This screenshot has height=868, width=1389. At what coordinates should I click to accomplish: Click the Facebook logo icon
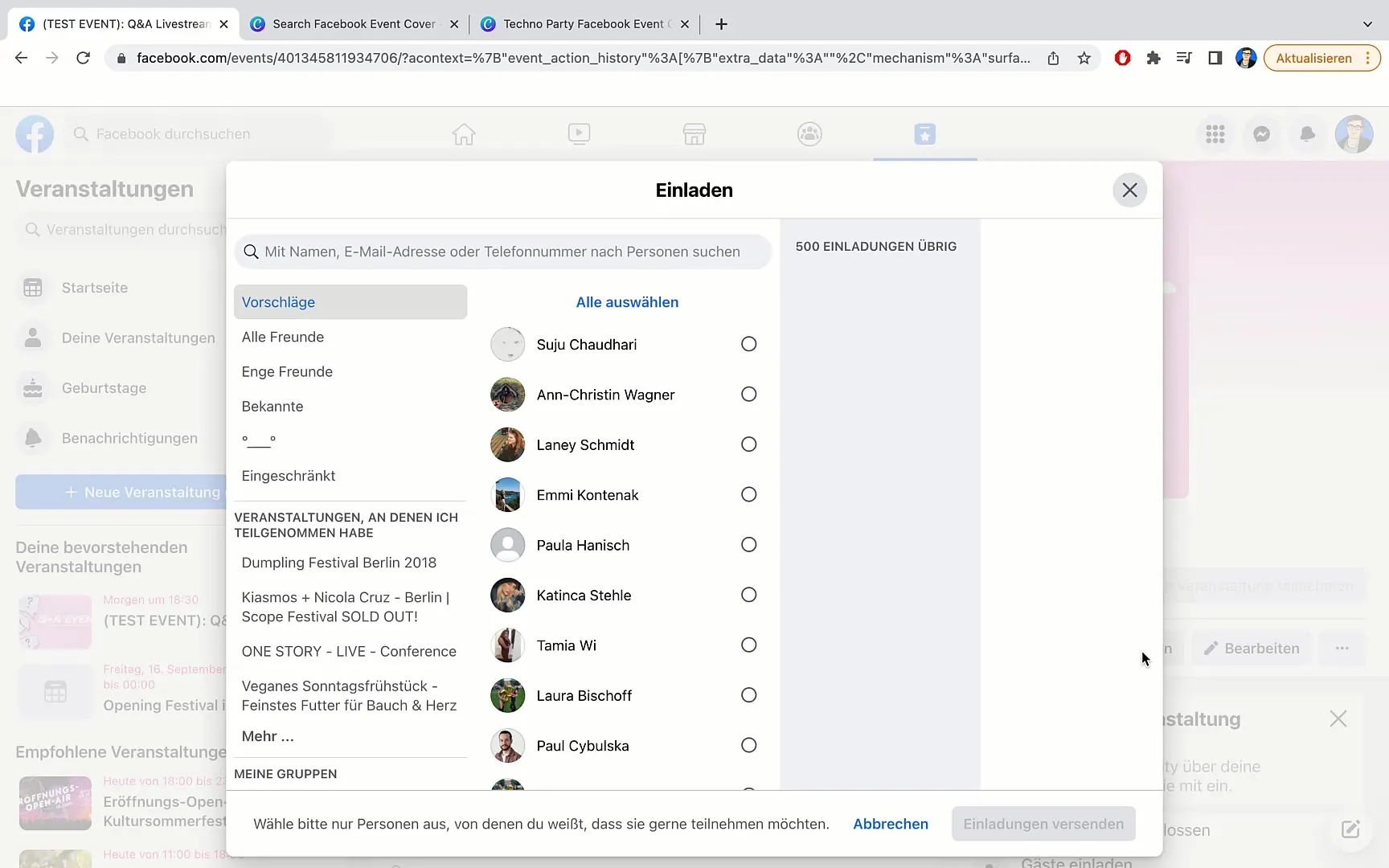tap(35, 134)
